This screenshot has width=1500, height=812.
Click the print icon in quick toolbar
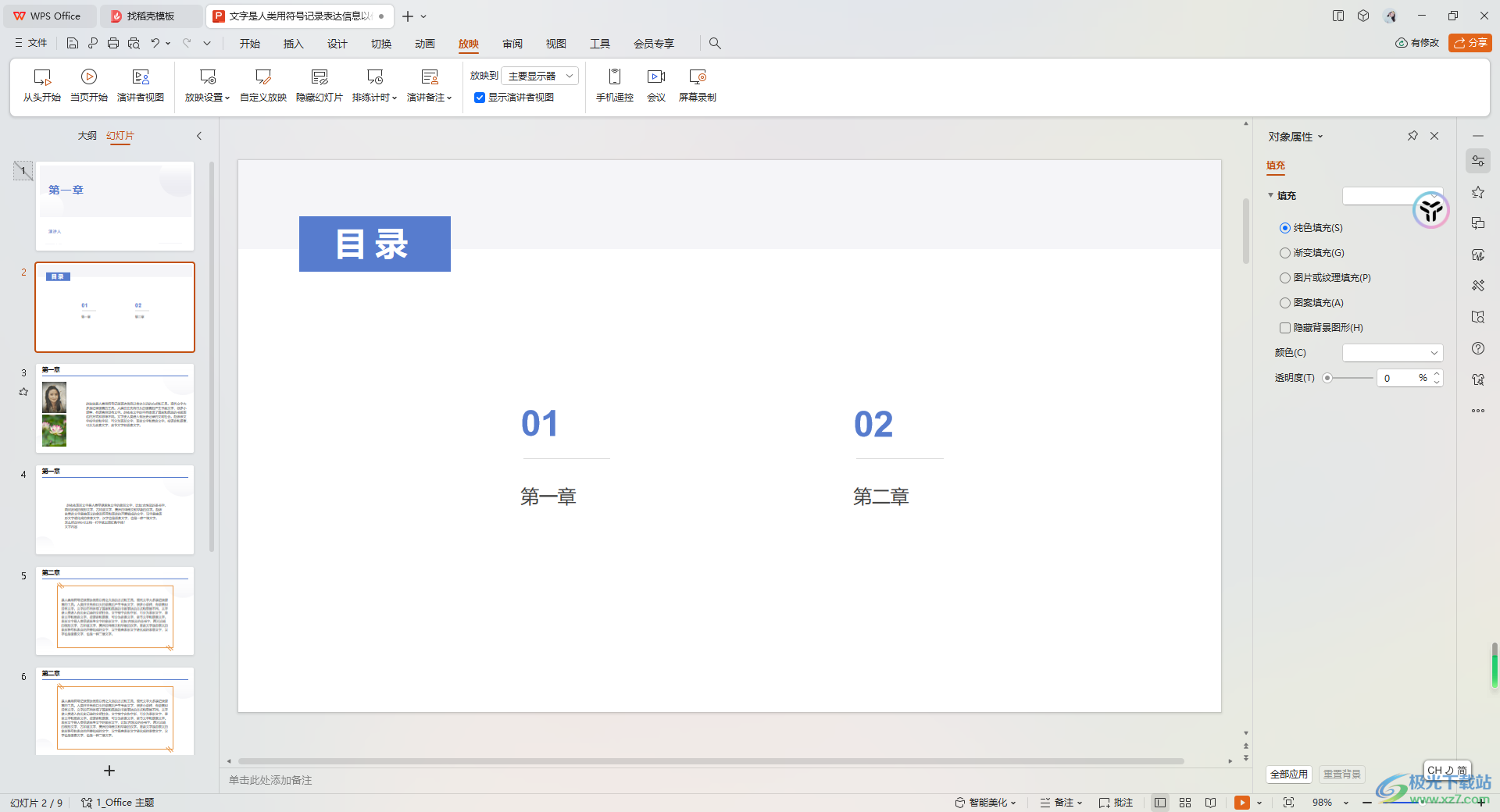point(113,44)
